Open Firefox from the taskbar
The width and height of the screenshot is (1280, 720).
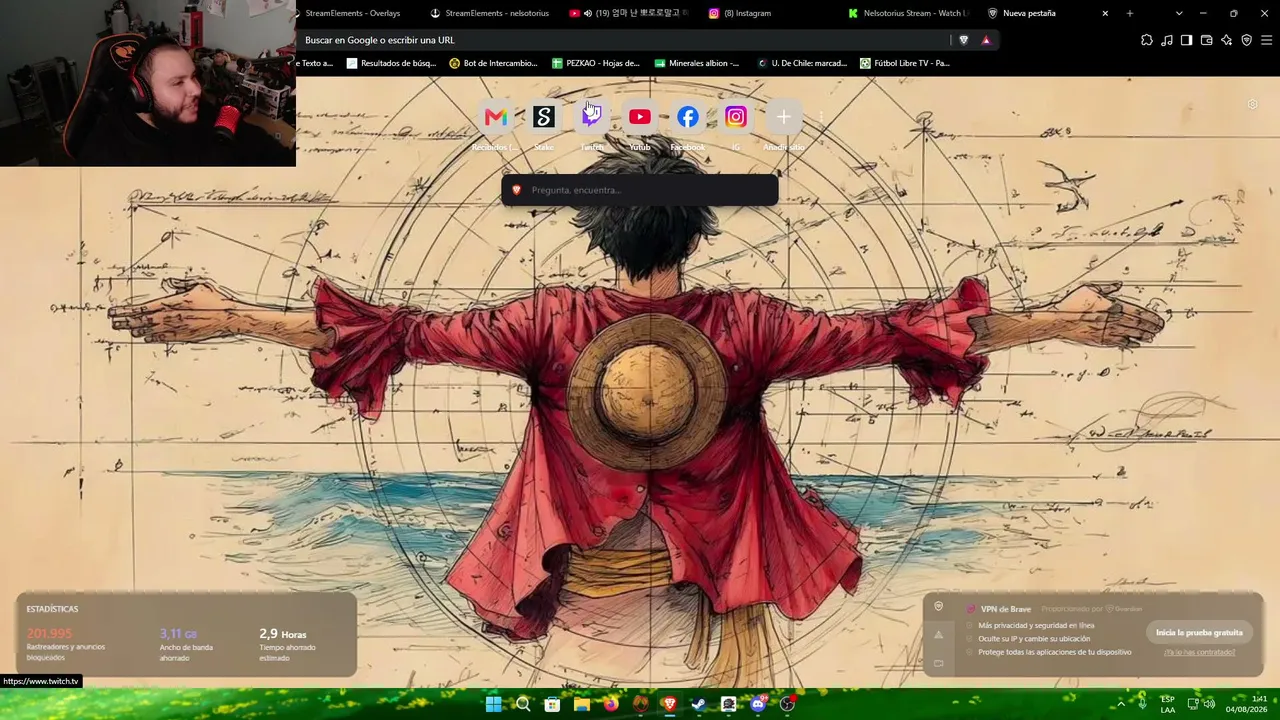coord(611,704)
